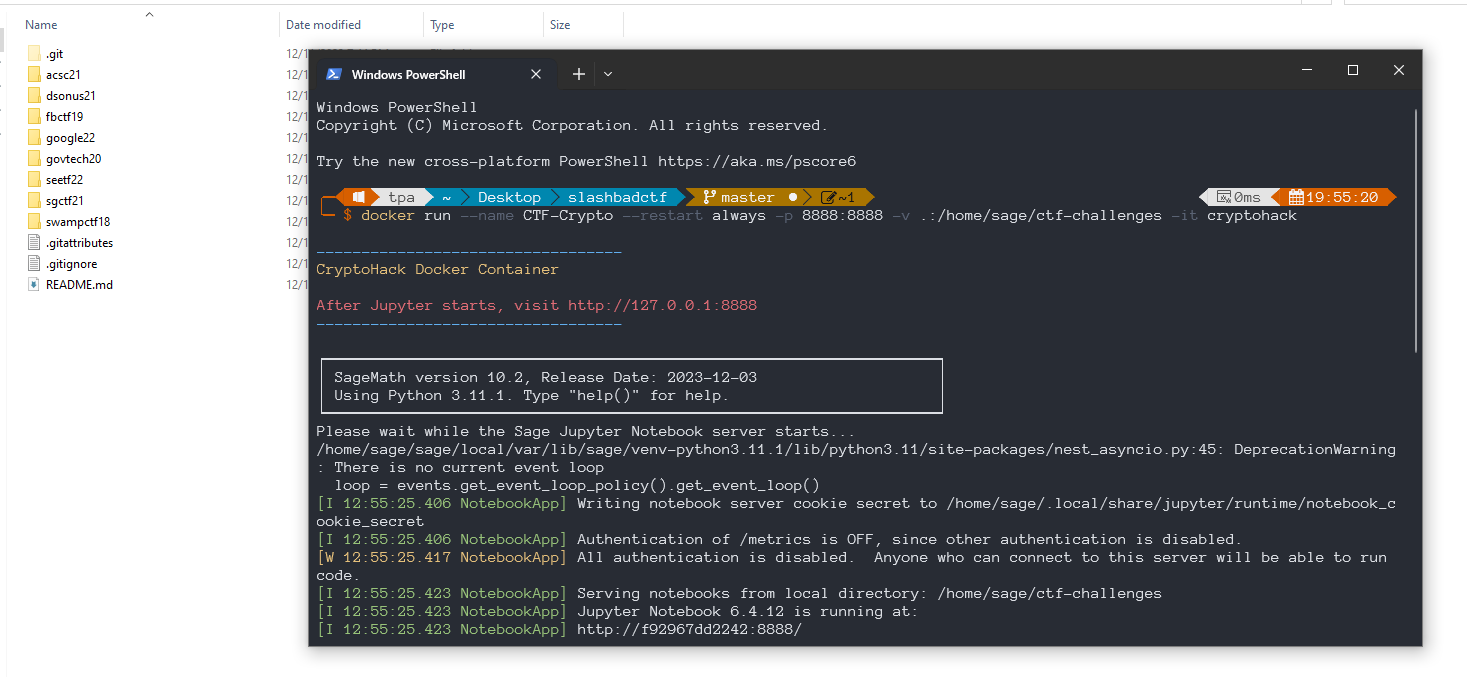This screenshot has height=677, width=1467.
Task: Click the tpa username prompt segment
Action: click(x=401, y=198)
